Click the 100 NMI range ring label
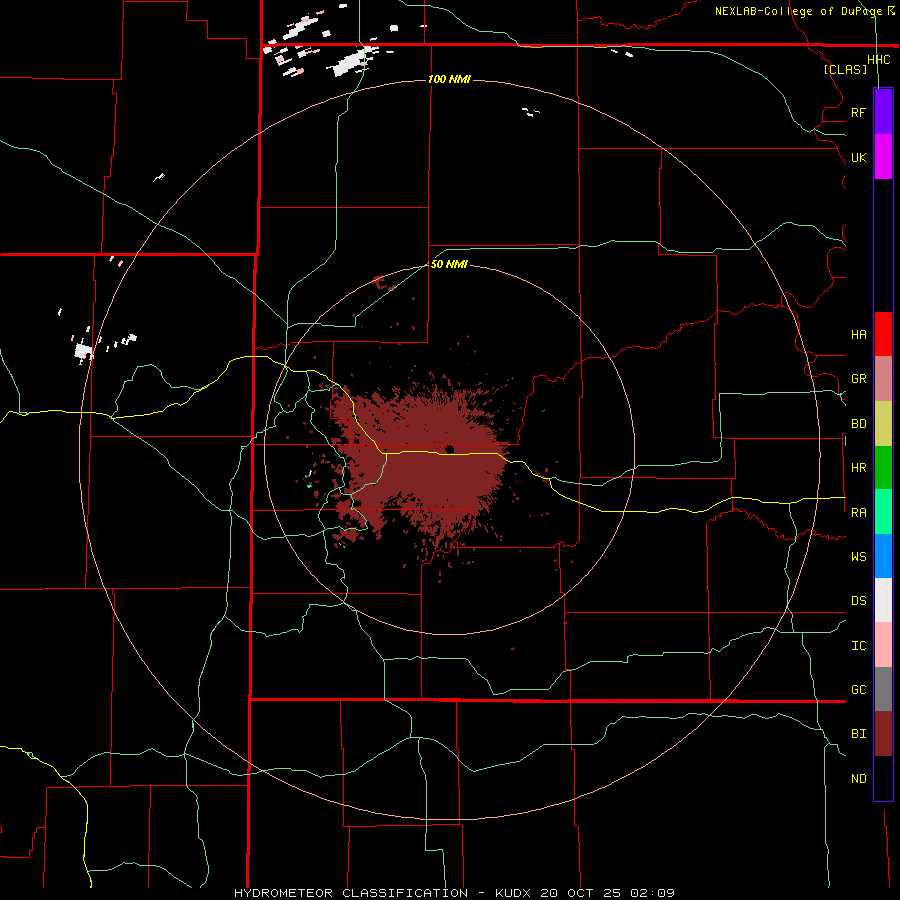The height and width of the screenshot is (900, 900). point(449,79)
